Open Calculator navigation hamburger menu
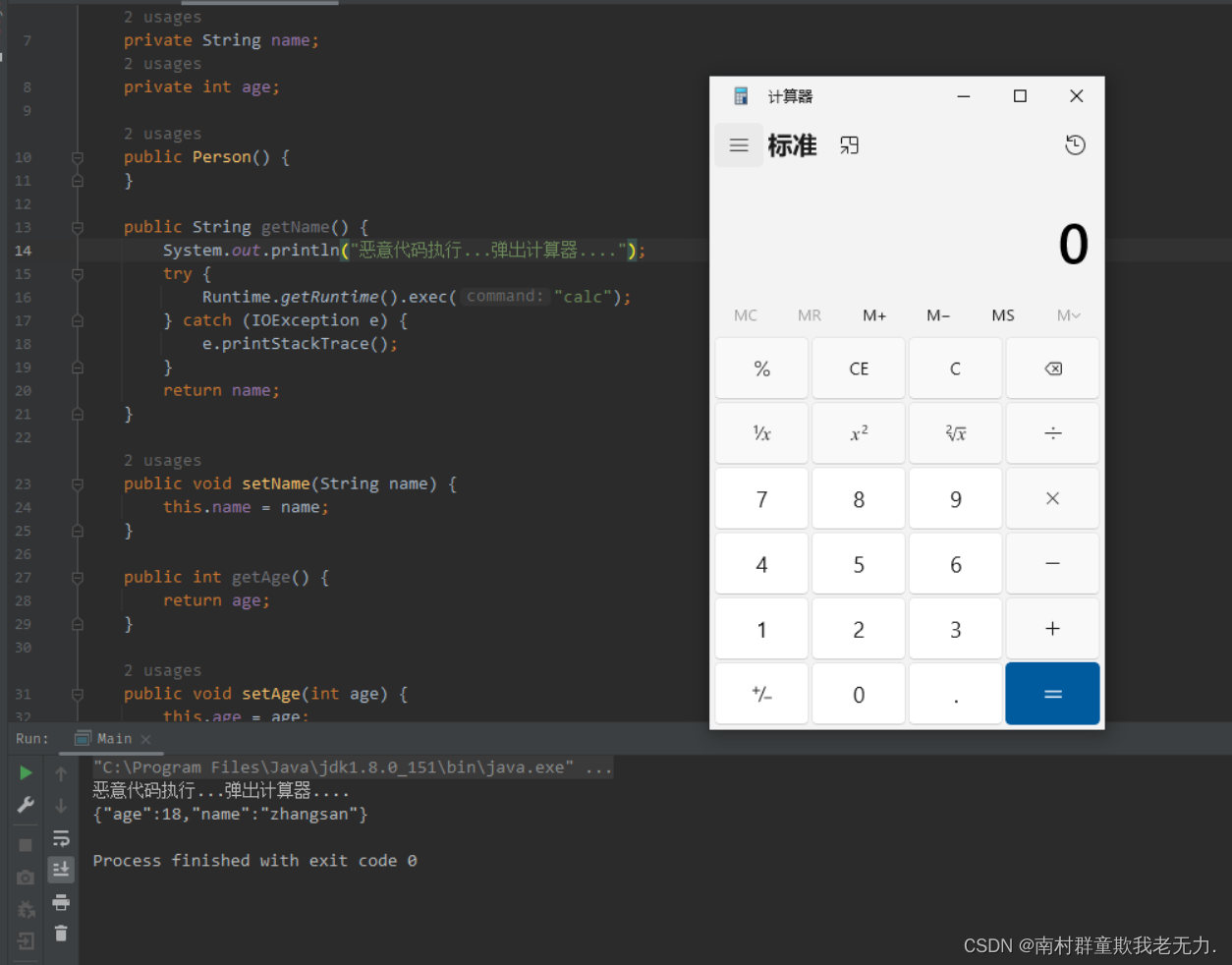The height and width of the screenshot is (965, 1232). pyautogui.click(x=739, y=145)
